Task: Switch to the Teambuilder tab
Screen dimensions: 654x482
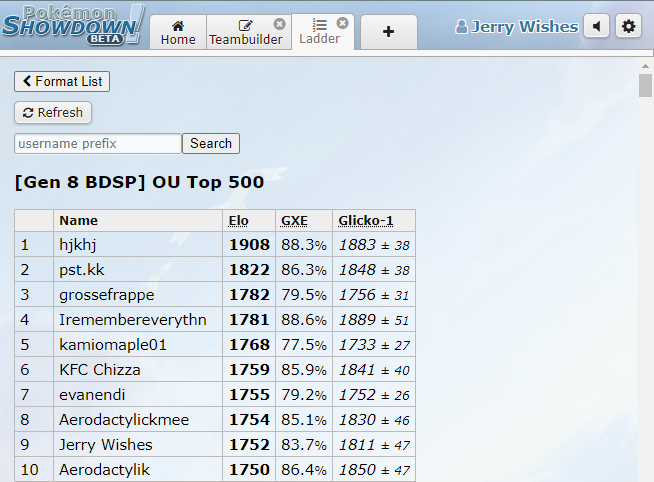Action: tap(246, 32)
